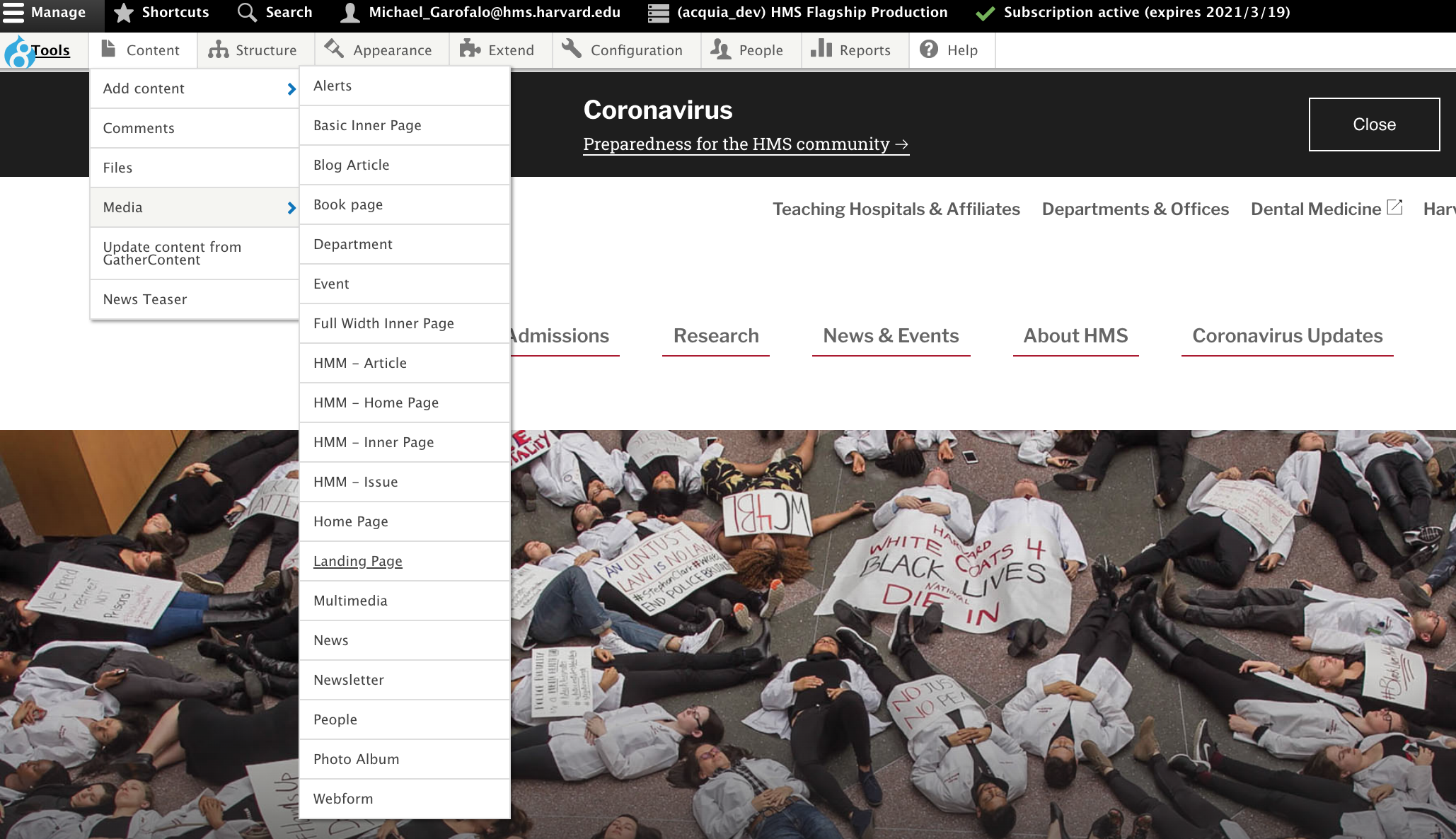
Task: Open the Tools toolbar link
Action: point(50,50)
